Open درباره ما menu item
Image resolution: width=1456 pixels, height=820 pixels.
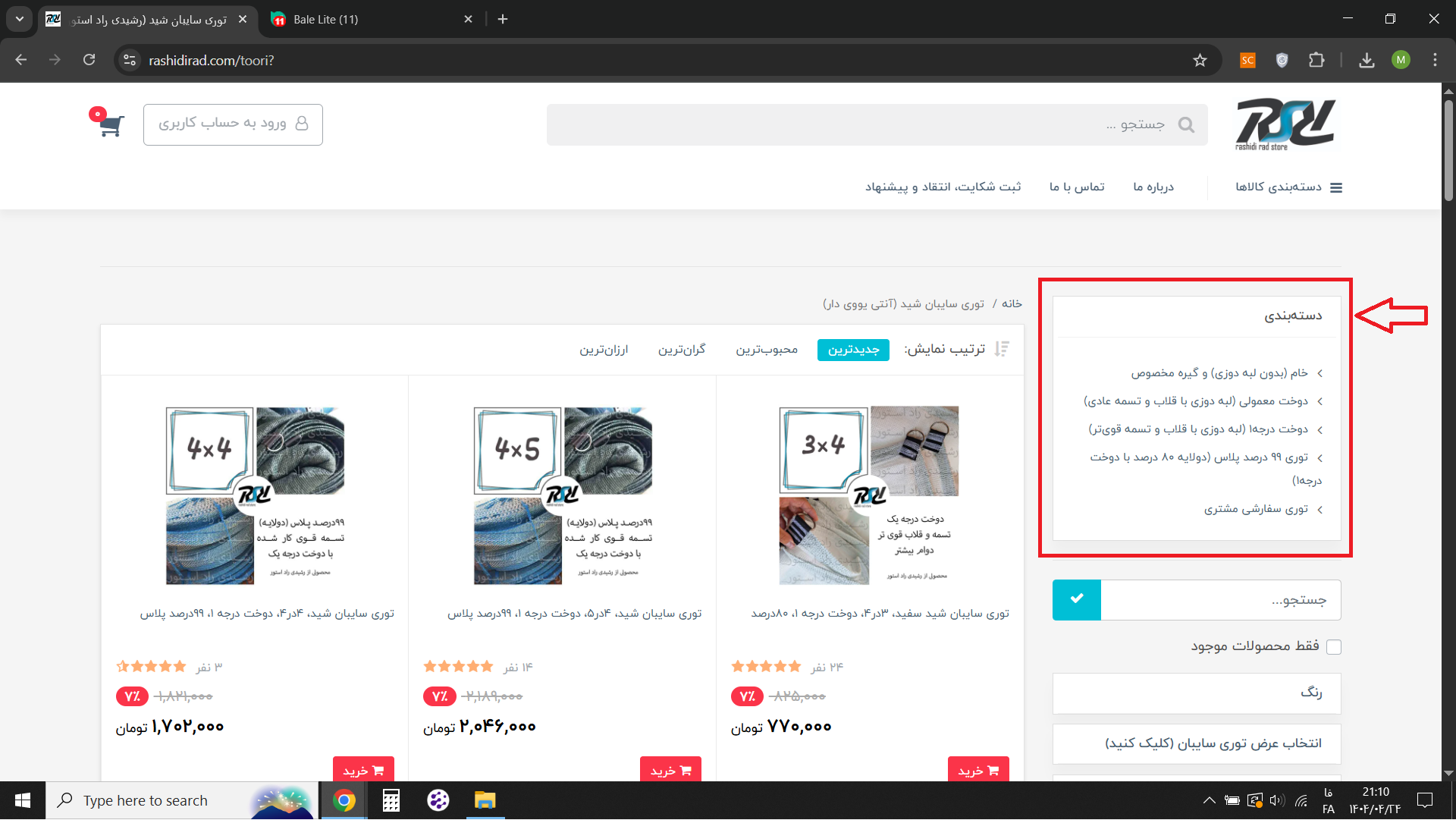click(x=1153, y=187)
